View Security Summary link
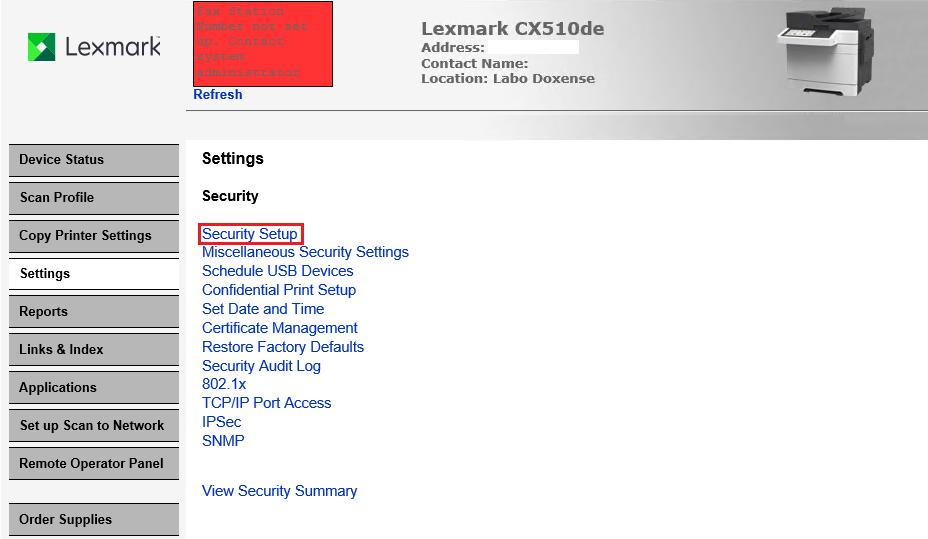 [x=279, y=491]
